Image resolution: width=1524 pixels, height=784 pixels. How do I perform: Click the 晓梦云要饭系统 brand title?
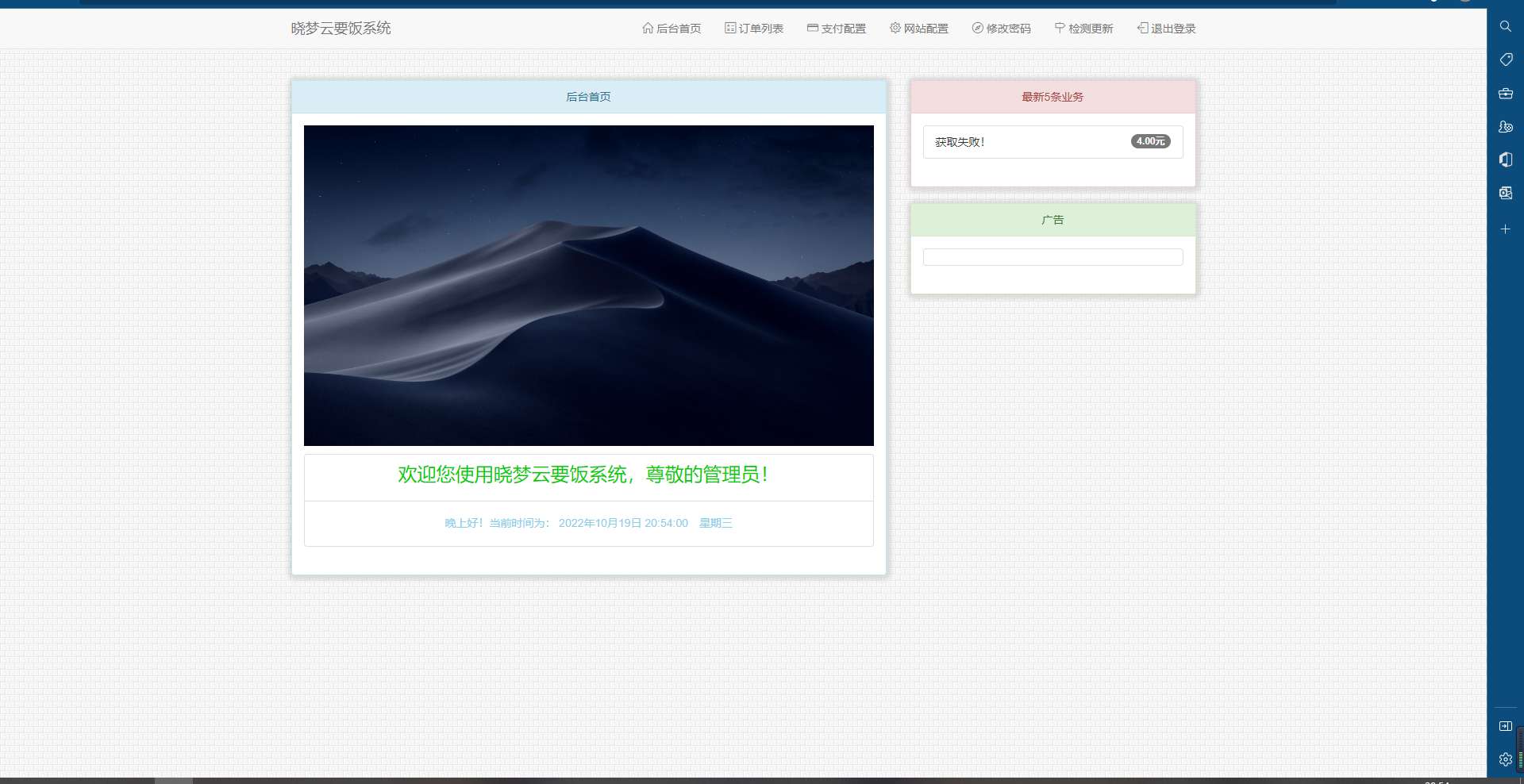[x=341, y=29]
